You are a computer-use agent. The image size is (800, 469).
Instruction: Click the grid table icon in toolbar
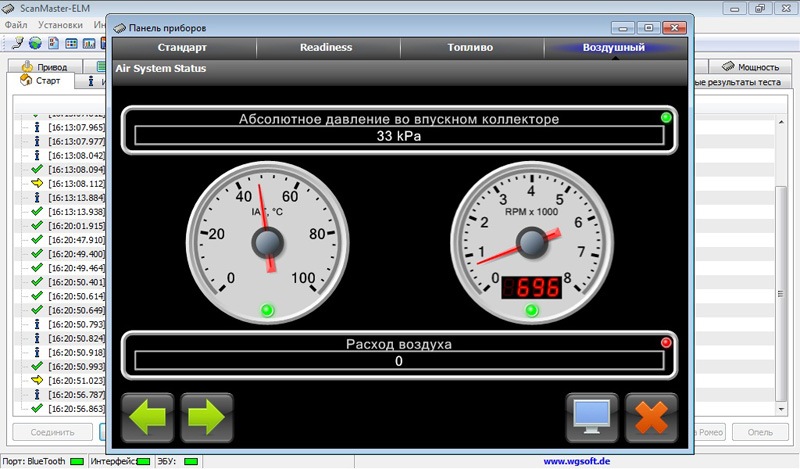71,43
